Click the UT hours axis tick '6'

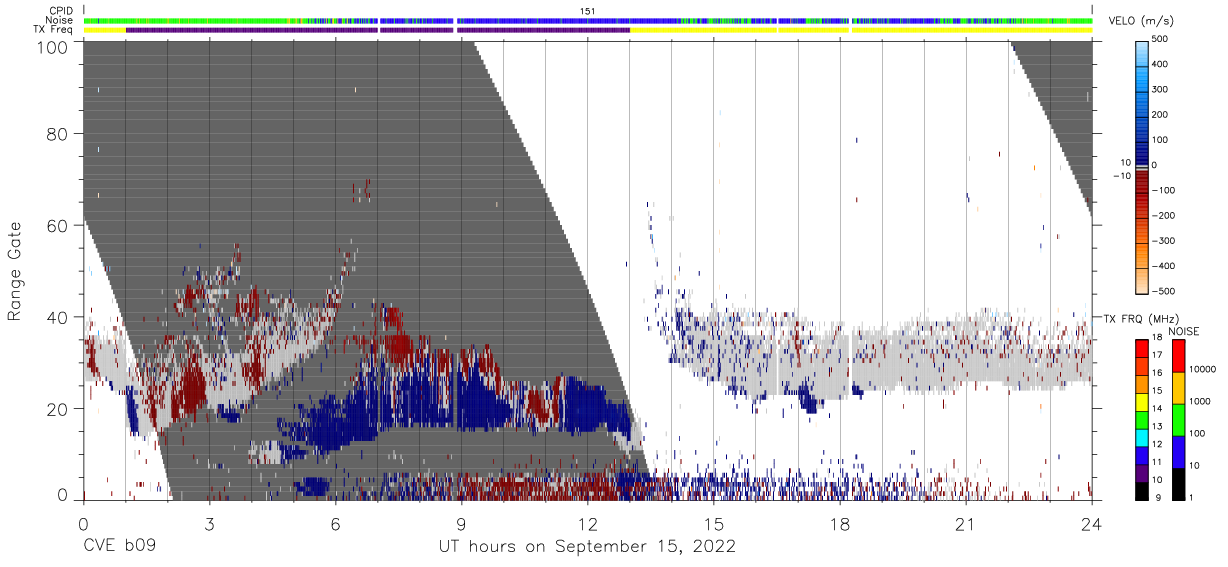coord(335,524)
